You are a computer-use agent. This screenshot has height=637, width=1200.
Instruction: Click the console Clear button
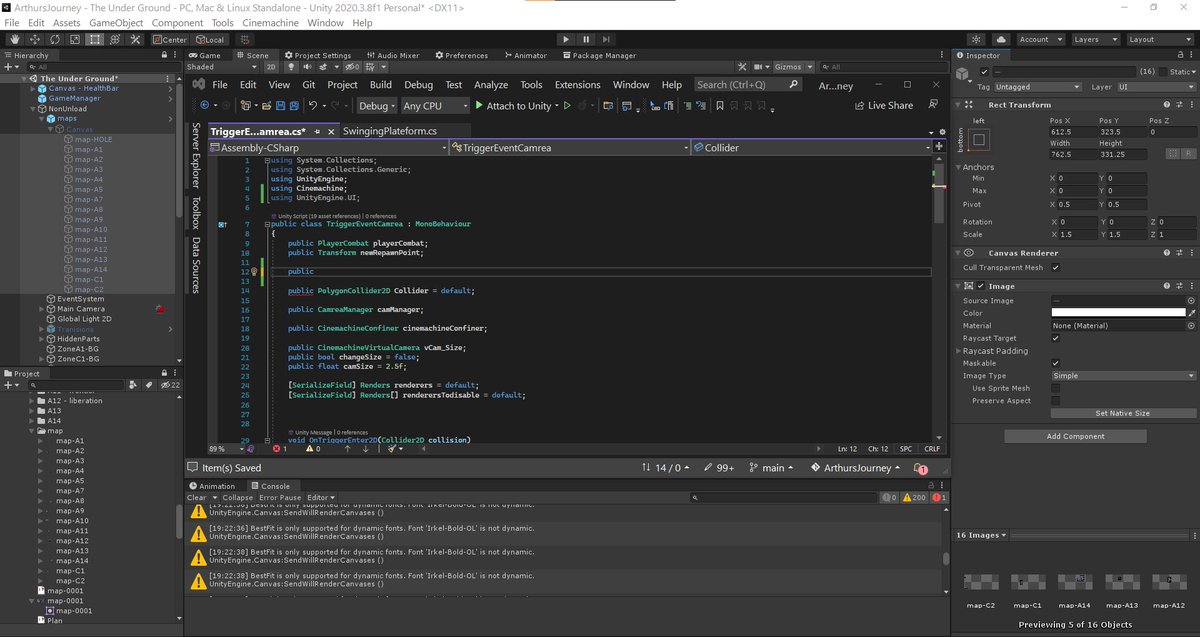point(197,497)
